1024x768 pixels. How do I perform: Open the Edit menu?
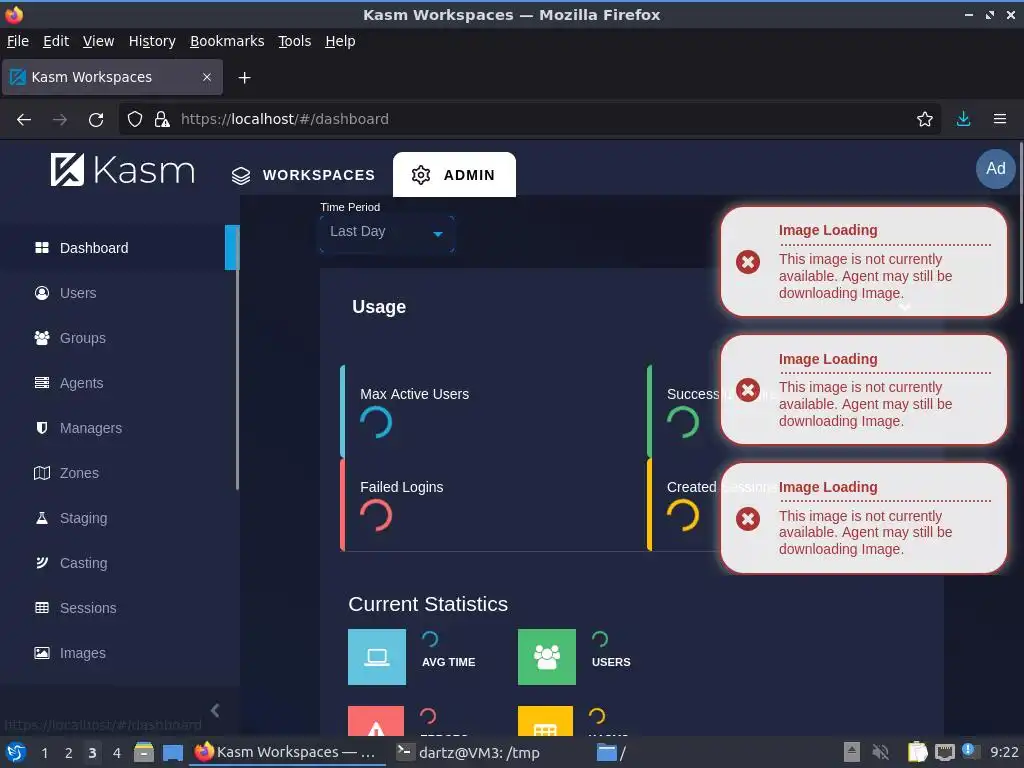(x=56, y=41)
